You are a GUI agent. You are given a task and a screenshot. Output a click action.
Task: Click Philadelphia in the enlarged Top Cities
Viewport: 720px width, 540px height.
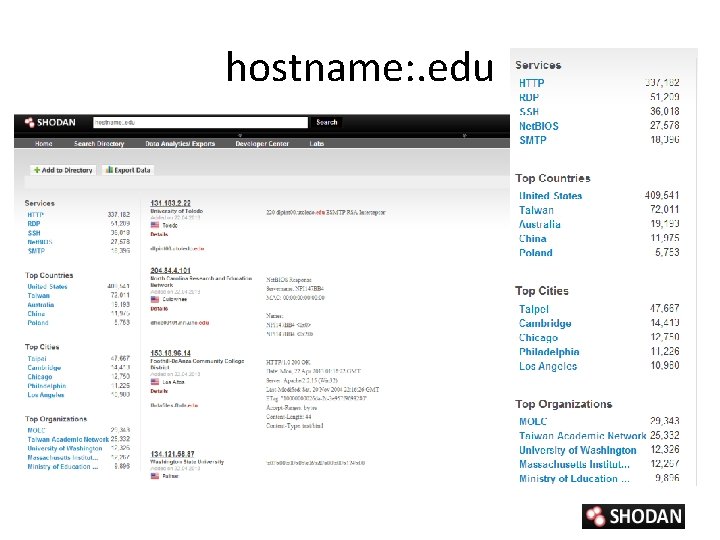click(549, 352)
